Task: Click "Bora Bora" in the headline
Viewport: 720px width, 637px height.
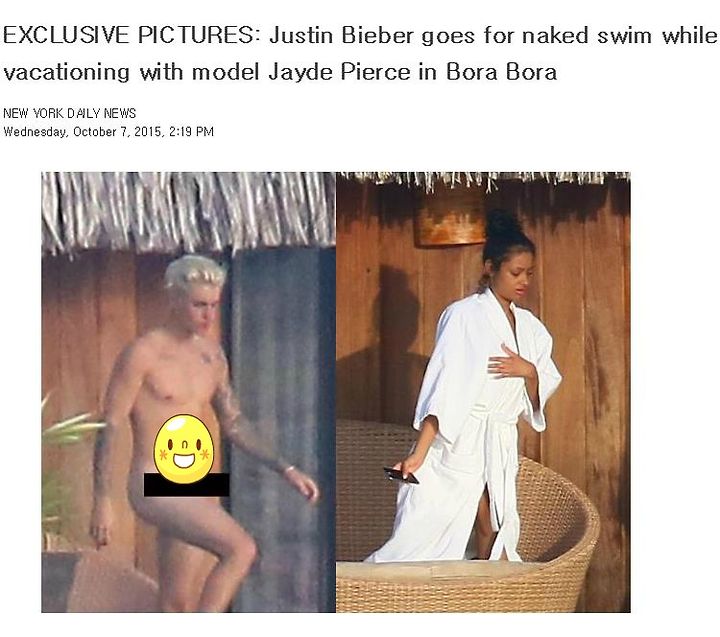Action: point(501,72)
